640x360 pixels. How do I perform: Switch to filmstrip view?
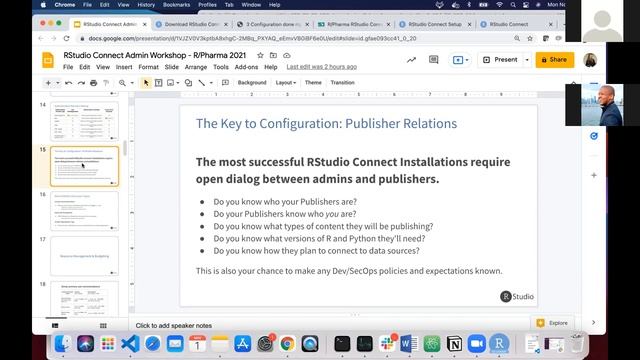click(55, 326)
